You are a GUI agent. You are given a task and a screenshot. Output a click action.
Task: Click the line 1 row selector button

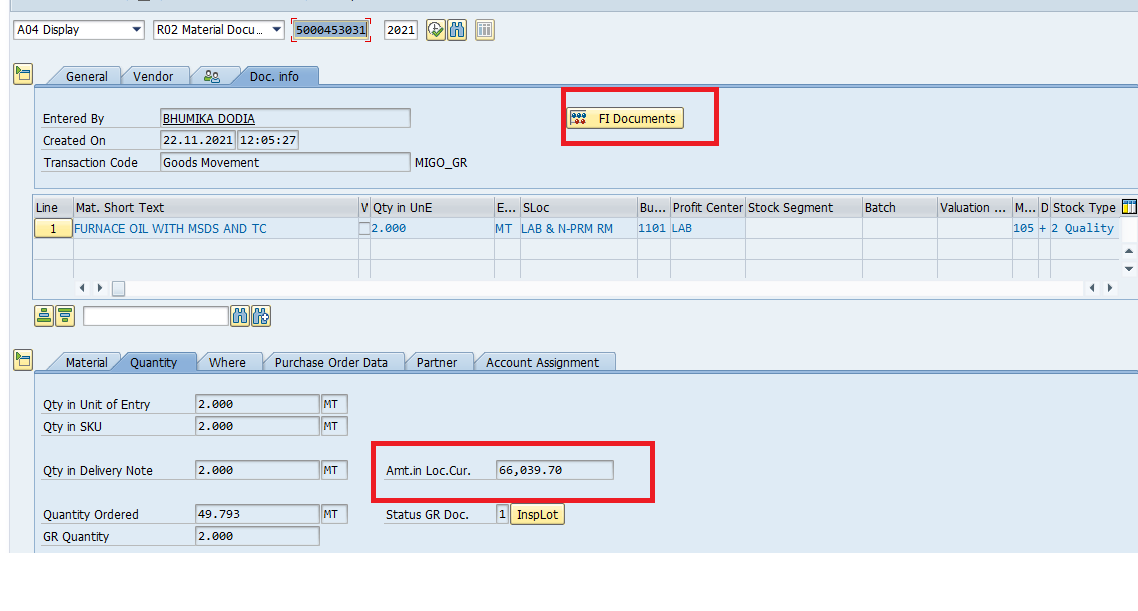pos(53,229)
